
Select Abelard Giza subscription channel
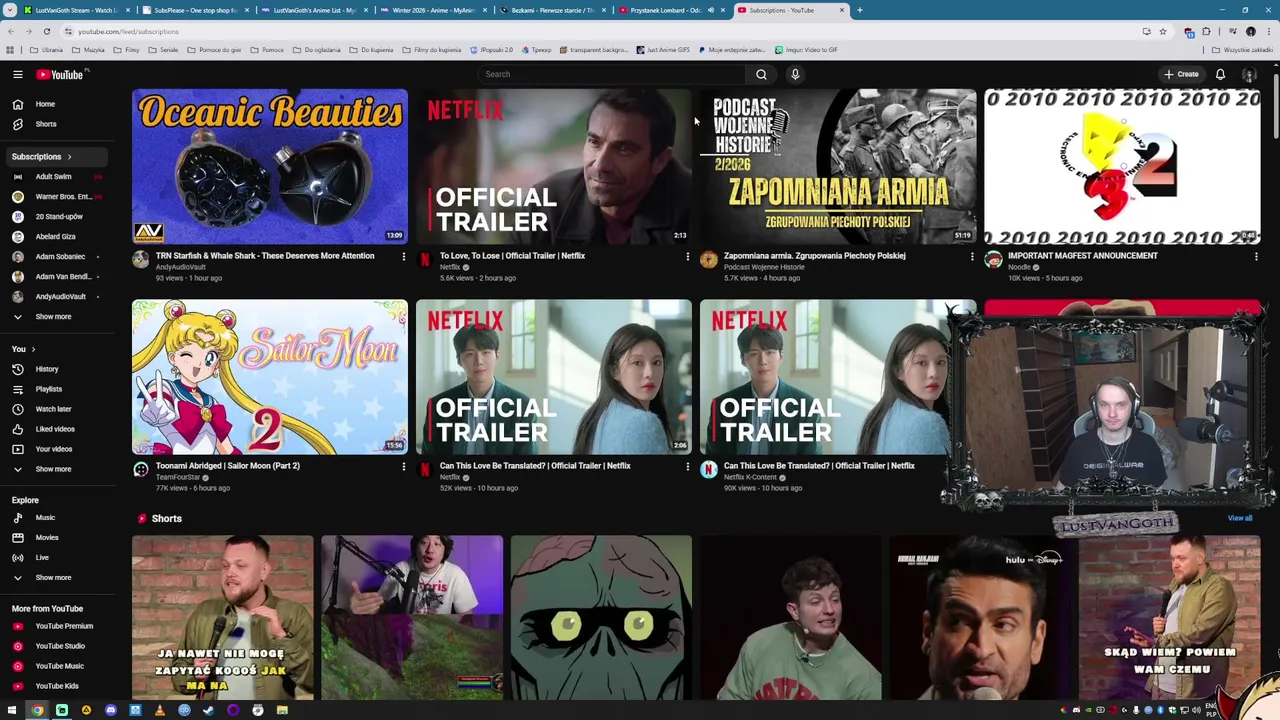[54, 236]
